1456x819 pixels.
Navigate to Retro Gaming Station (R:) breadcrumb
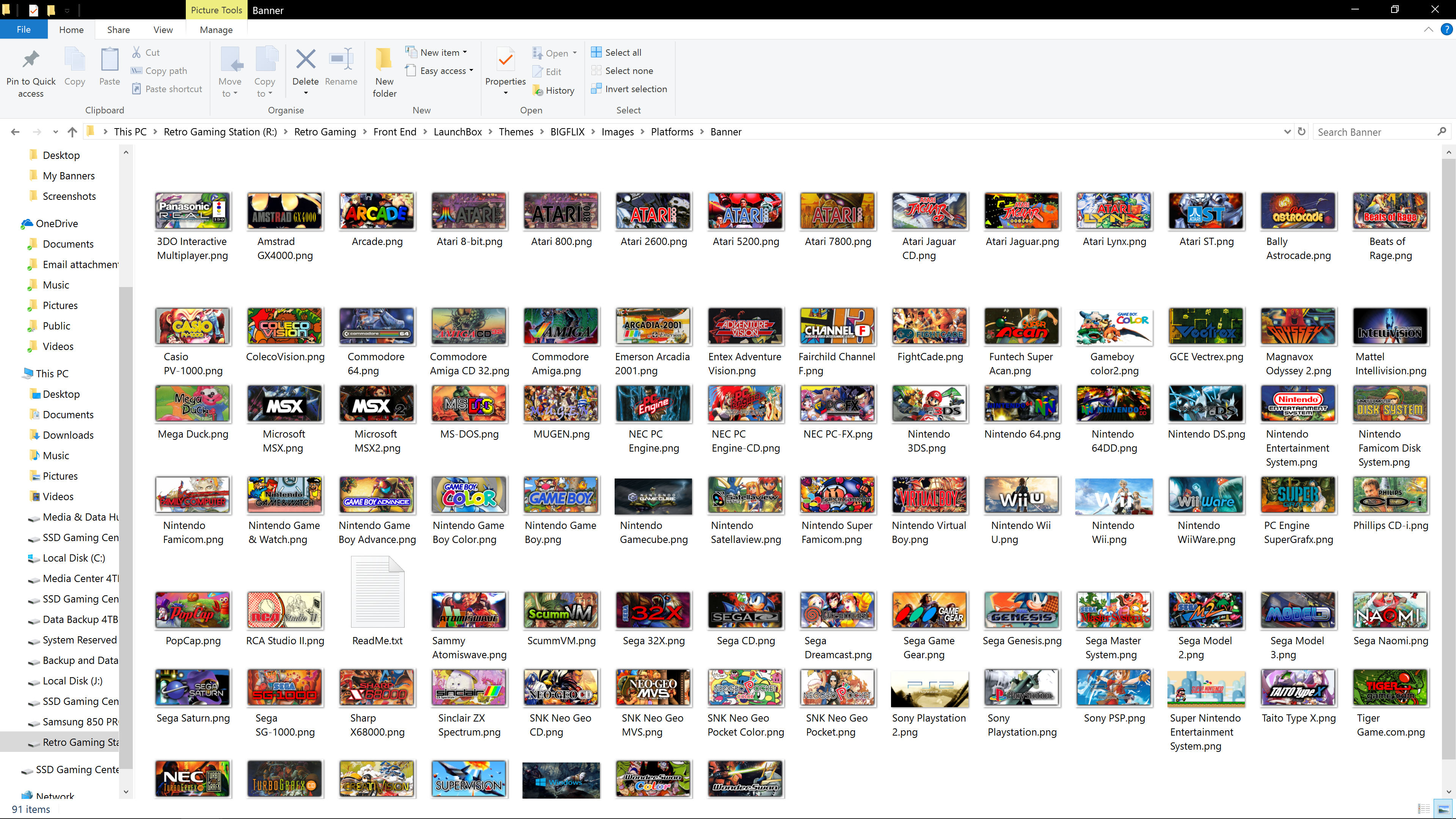pyautogui.click(x=220, y=132)
